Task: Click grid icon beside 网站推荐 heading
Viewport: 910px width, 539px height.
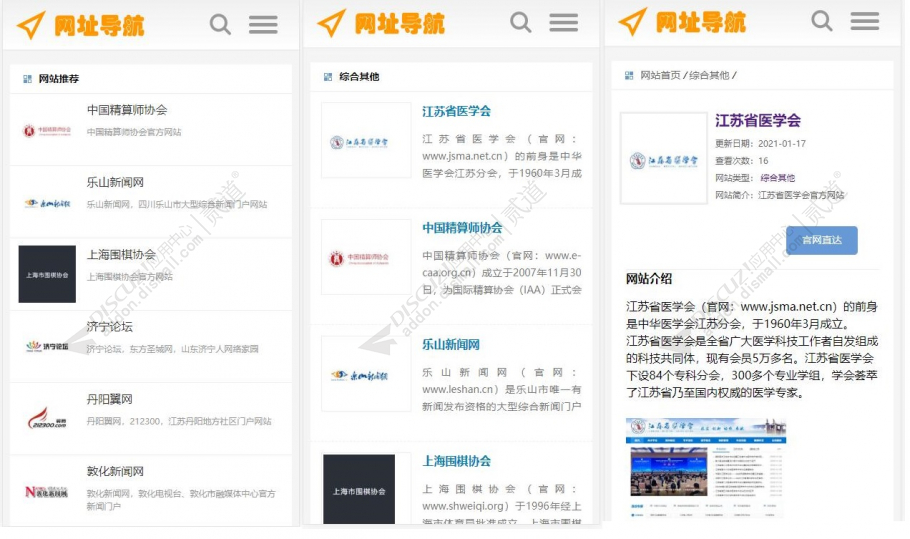Action: click(x=27, y=79)
